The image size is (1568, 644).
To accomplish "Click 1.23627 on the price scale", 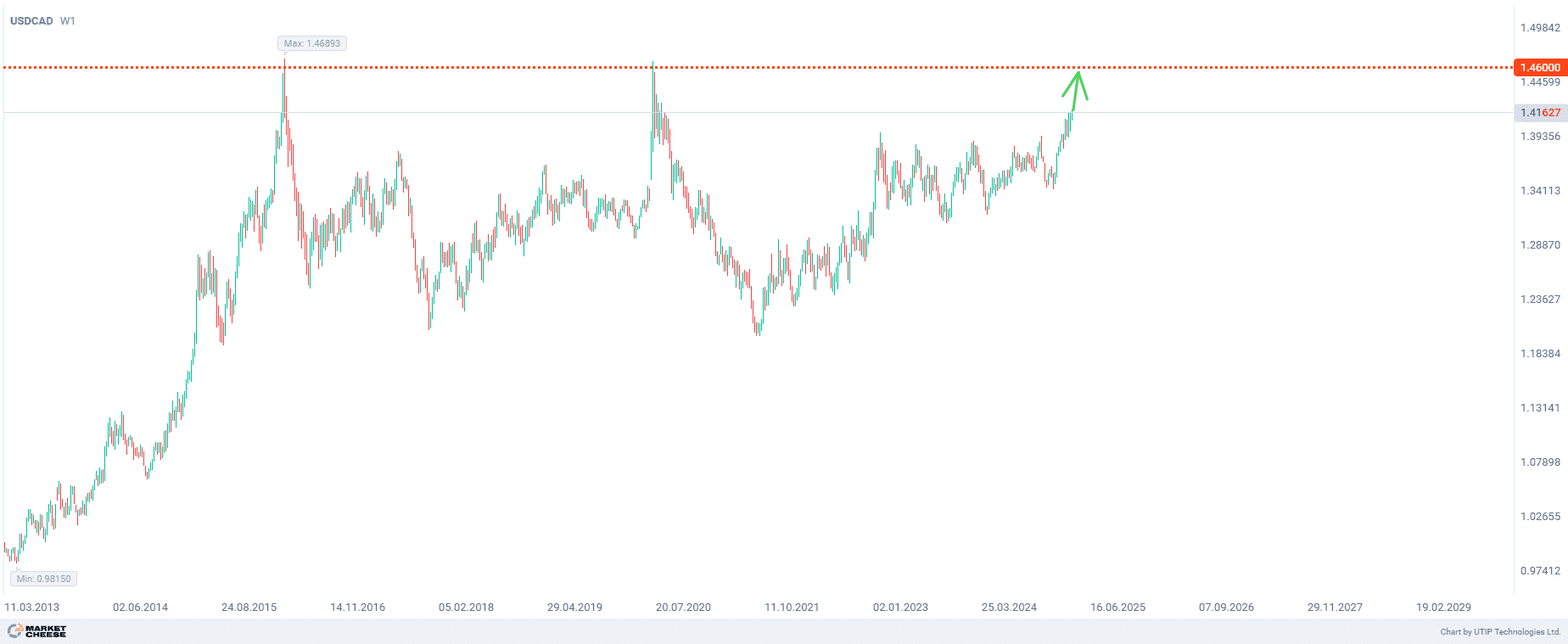I will click(x=1540, y=300).
